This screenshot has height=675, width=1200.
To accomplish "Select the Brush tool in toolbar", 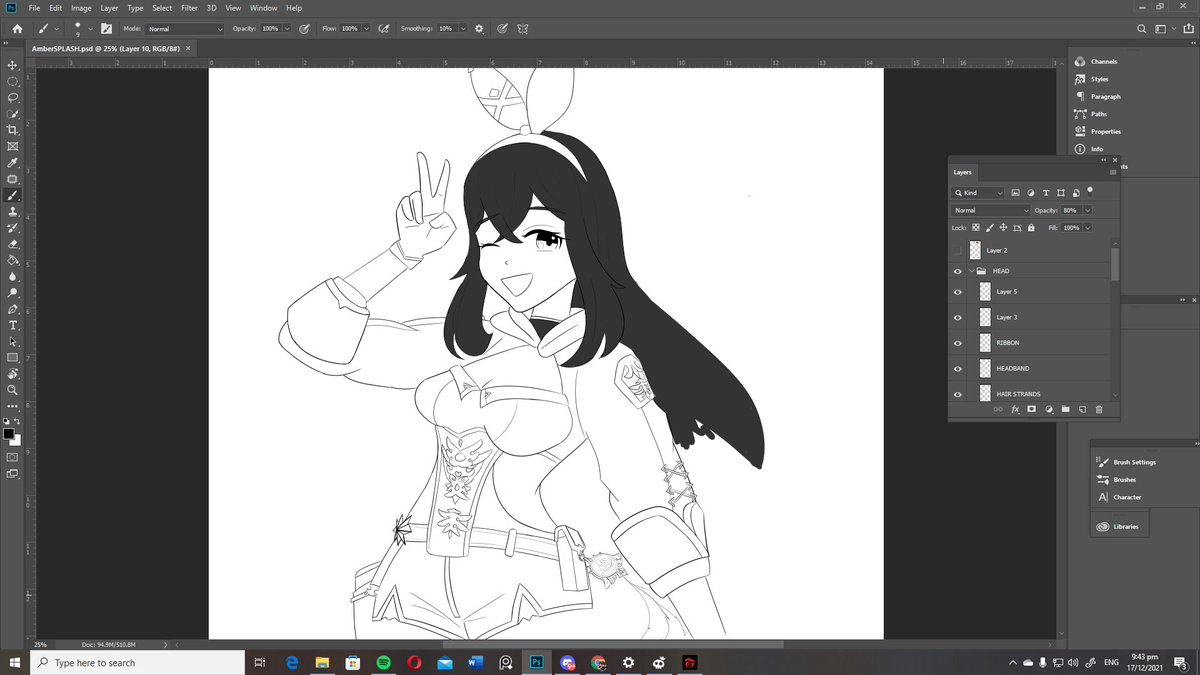I will tap(13, 195).
